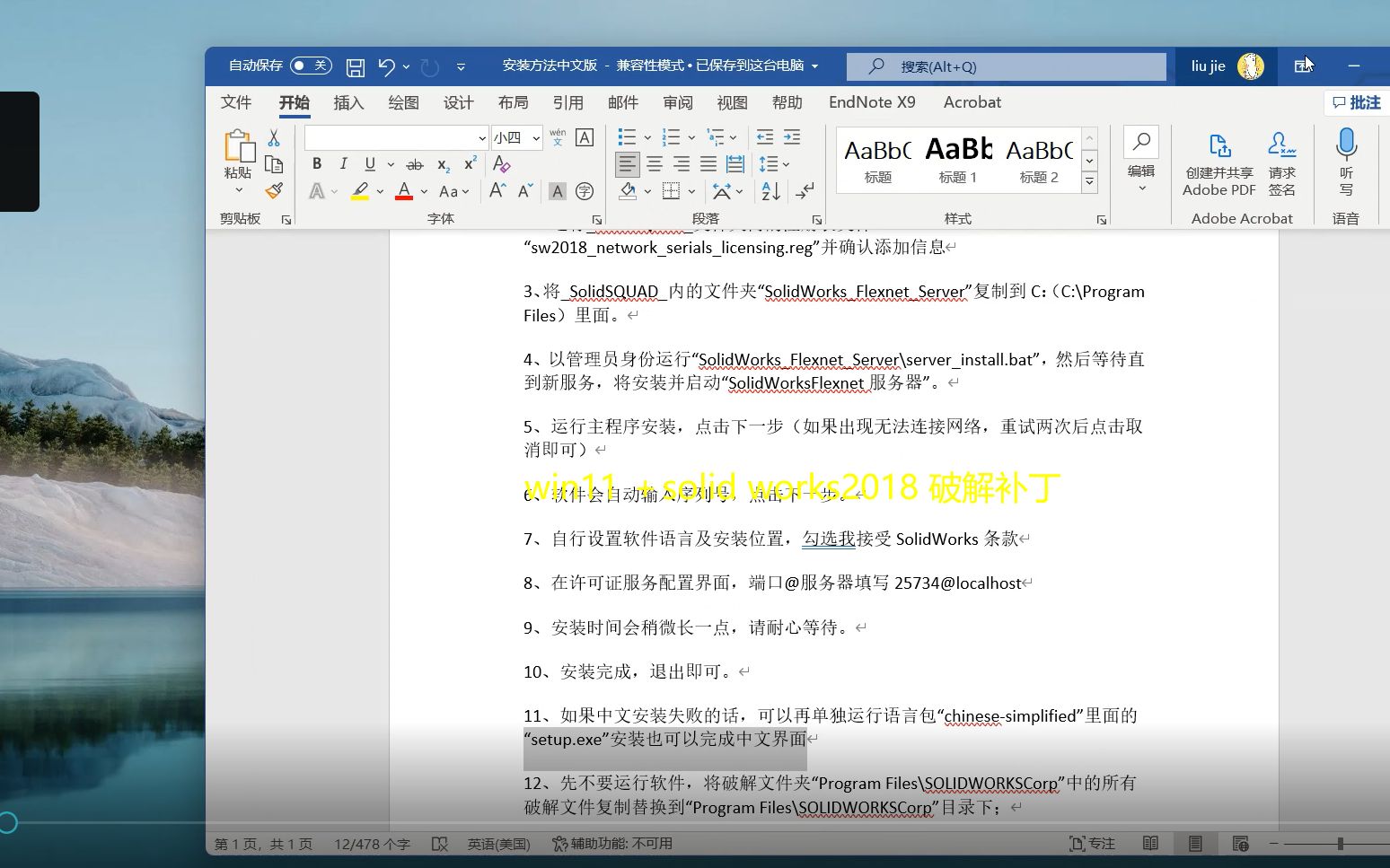Toggle Italic formatting
Screen dimensions: 1390x868
coord(343,164)
